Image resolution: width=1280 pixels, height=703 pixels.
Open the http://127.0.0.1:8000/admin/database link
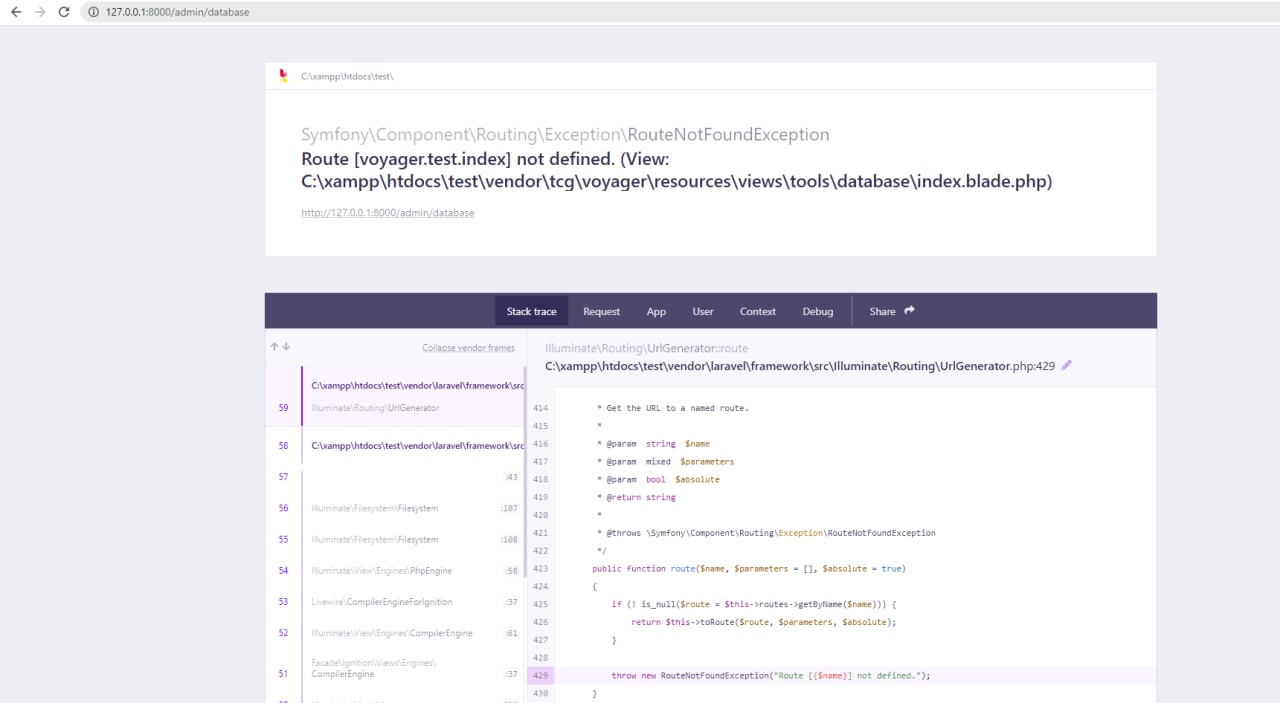(x=388, y=213)
